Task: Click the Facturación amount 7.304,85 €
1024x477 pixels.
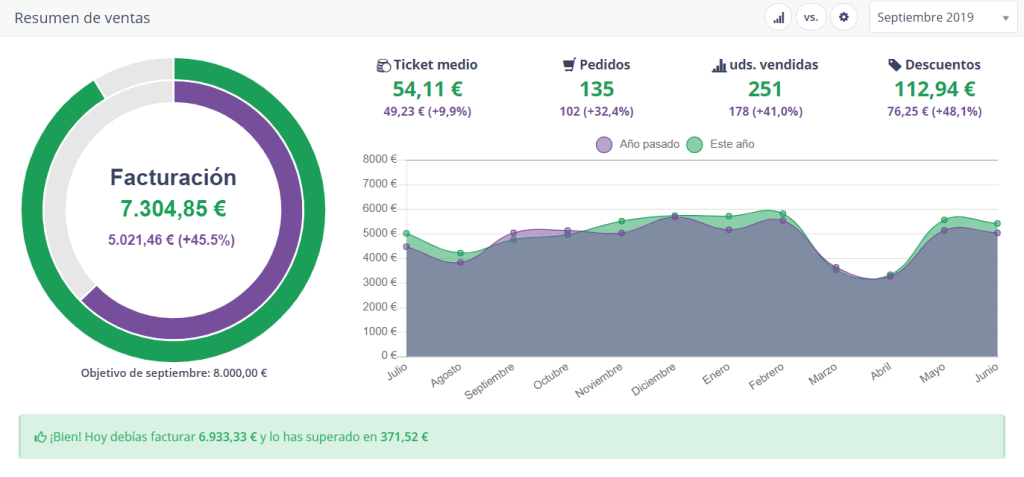Action: (x=173, y=208)
